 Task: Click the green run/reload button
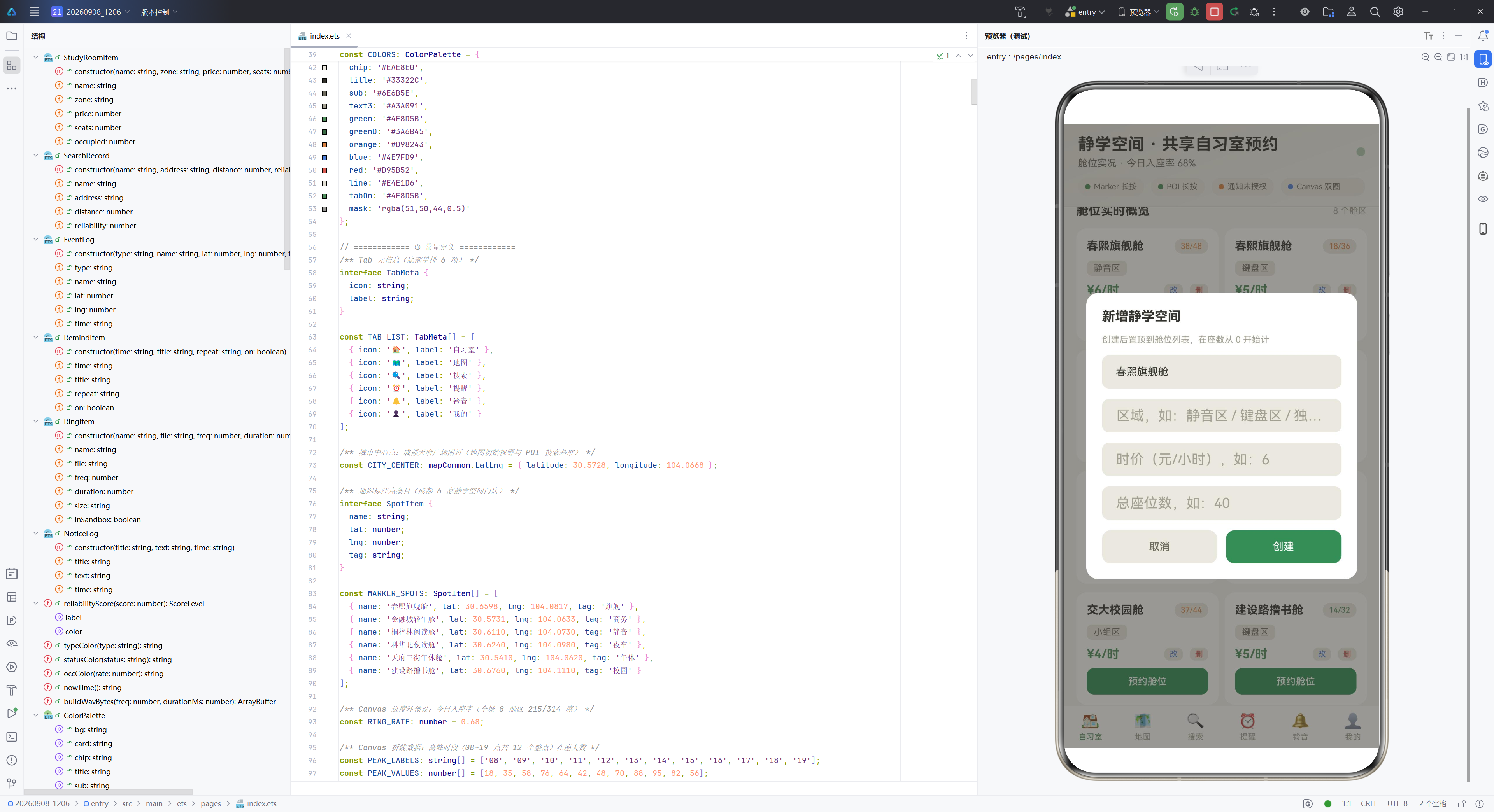(1175, 12)
